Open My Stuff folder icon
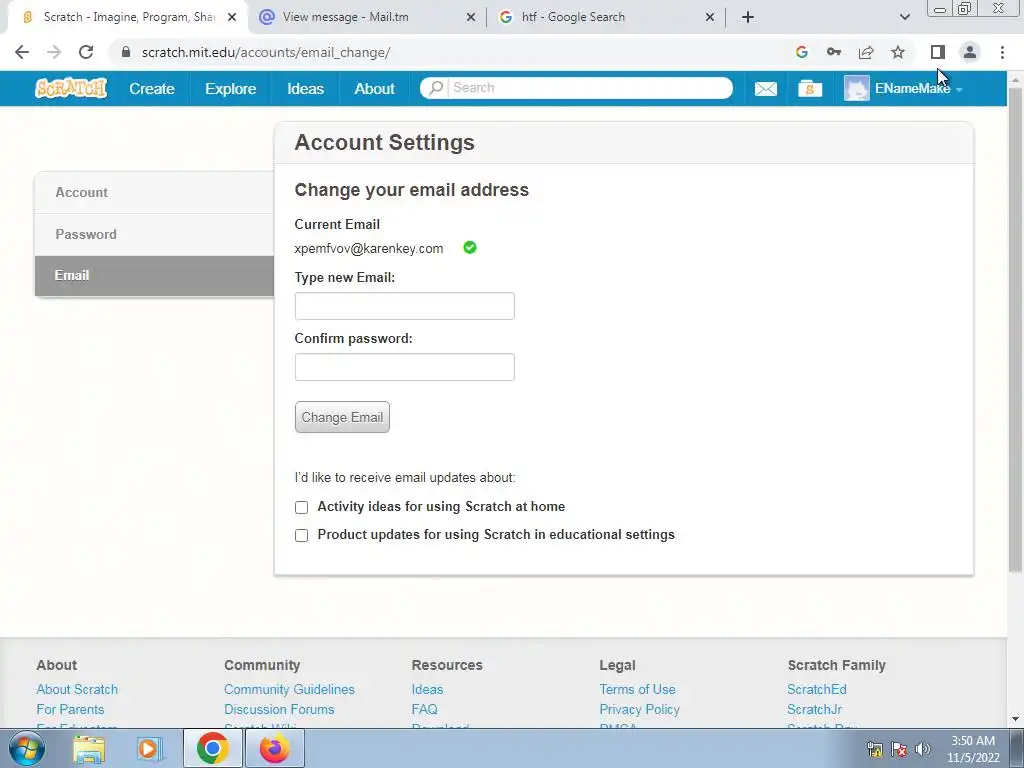Viewport: 1024px width, 768px height. (810, 89)
